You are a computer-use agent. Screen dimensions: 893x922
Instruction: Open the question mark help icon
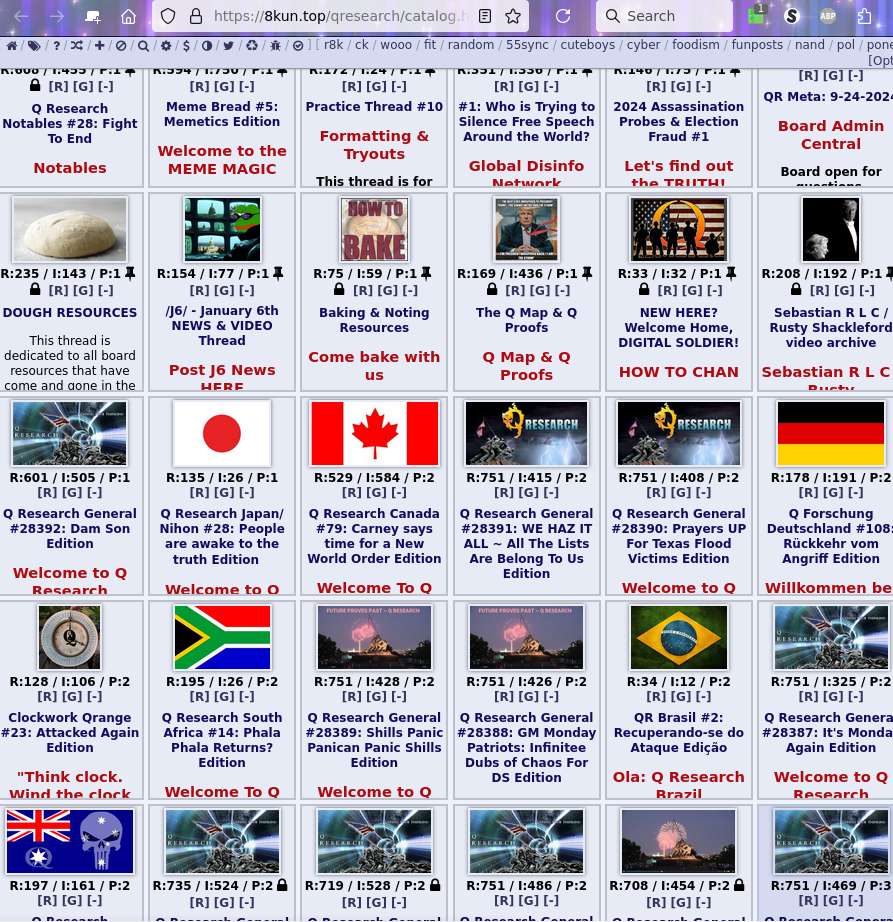pyautogui.click(x=56, y=45)
